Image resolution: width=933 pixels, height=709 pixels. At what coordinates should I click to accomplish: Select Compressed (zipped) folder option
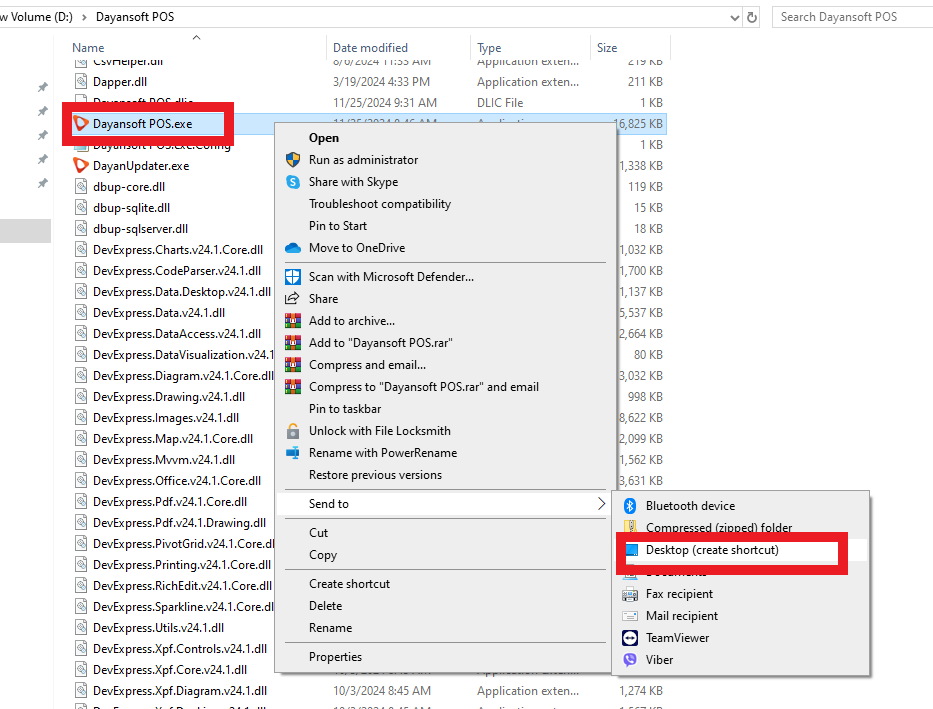click(719, 528)
